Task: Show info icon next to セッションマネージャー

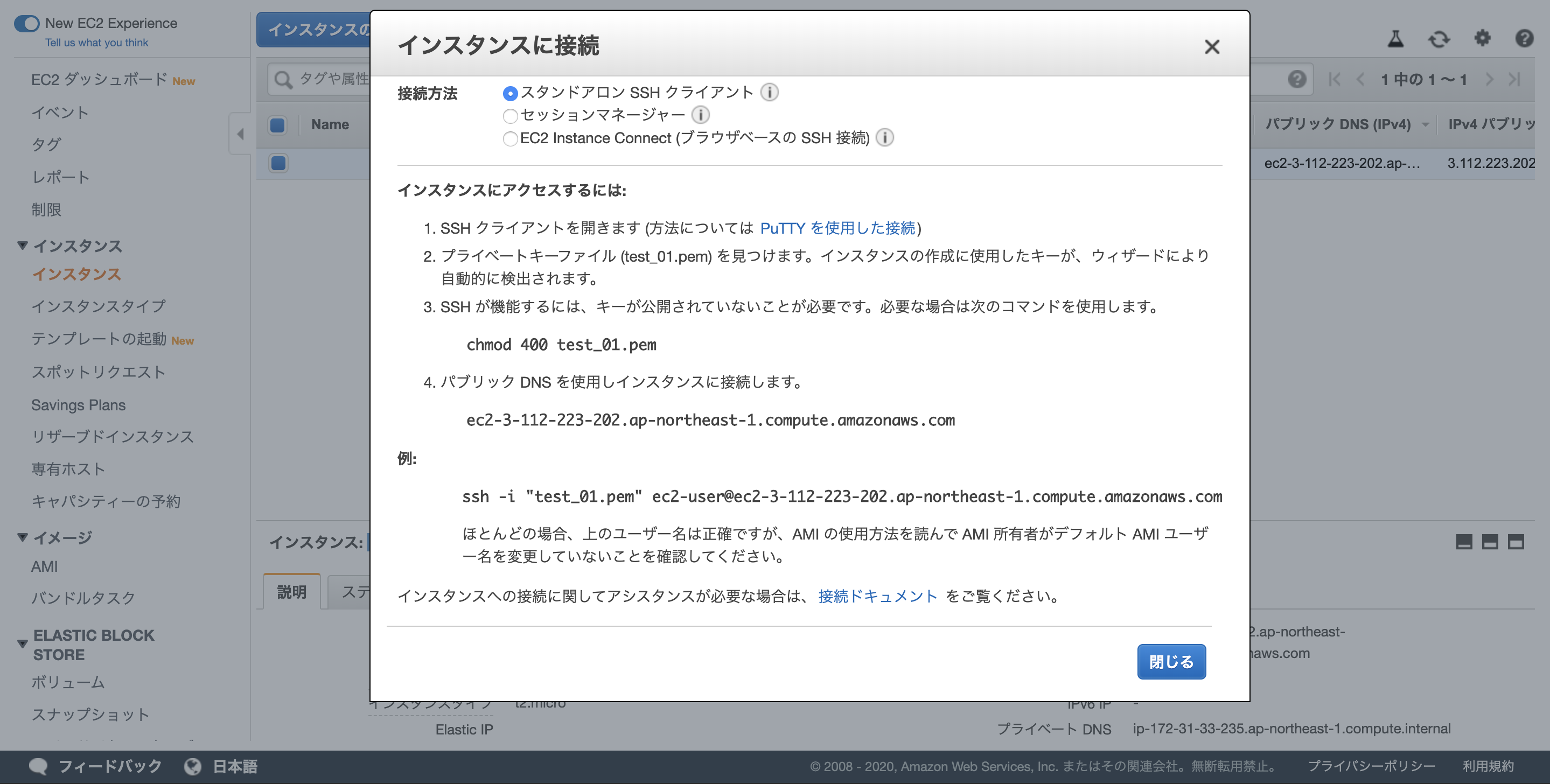Action: [x=700, y=114]
